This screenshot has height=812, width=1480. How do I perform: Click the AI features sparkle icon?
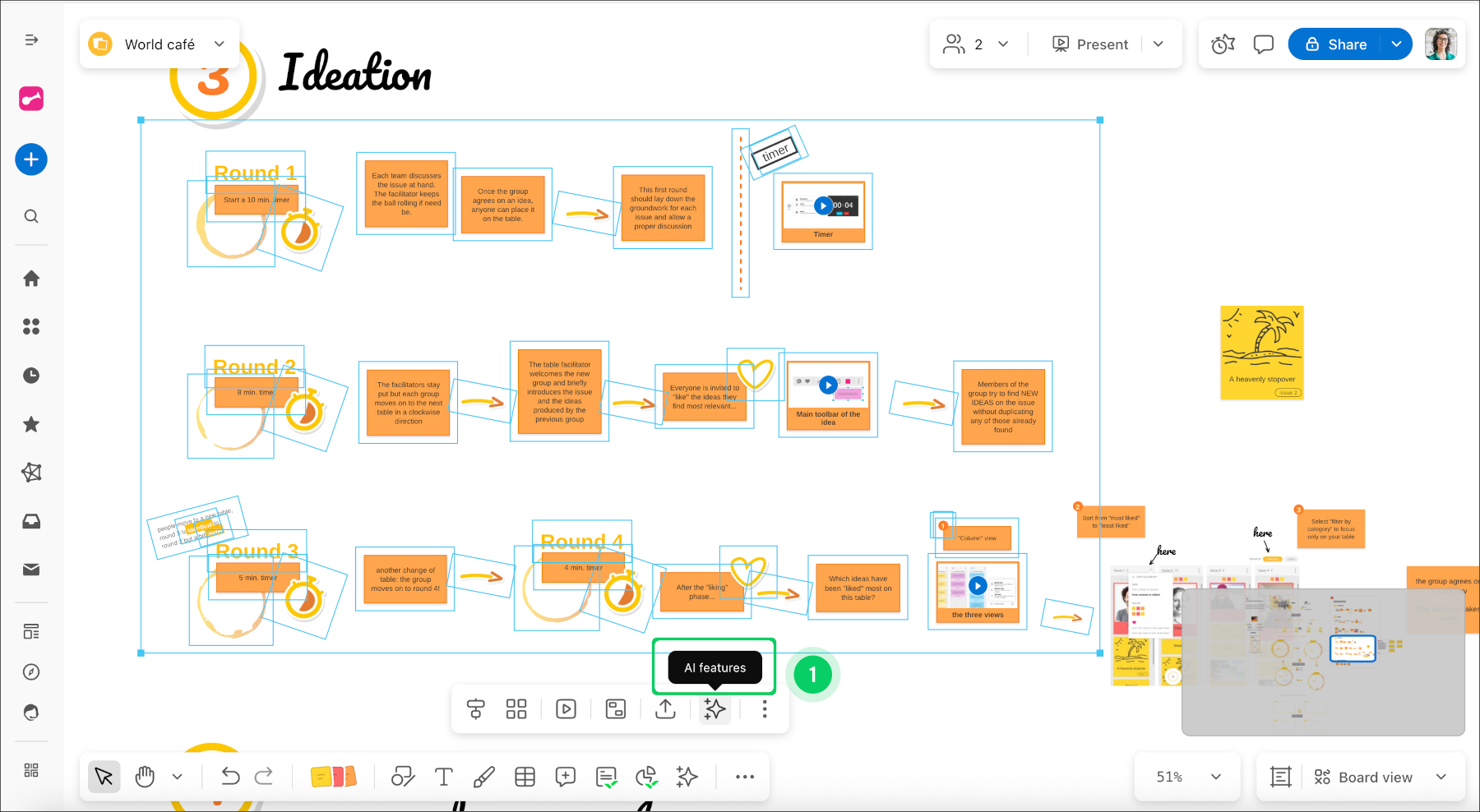click(715, 708)
